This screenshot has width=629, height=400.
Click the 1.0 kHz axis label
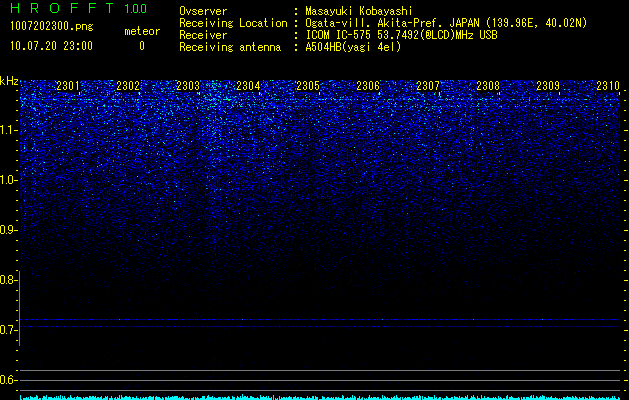8,180
